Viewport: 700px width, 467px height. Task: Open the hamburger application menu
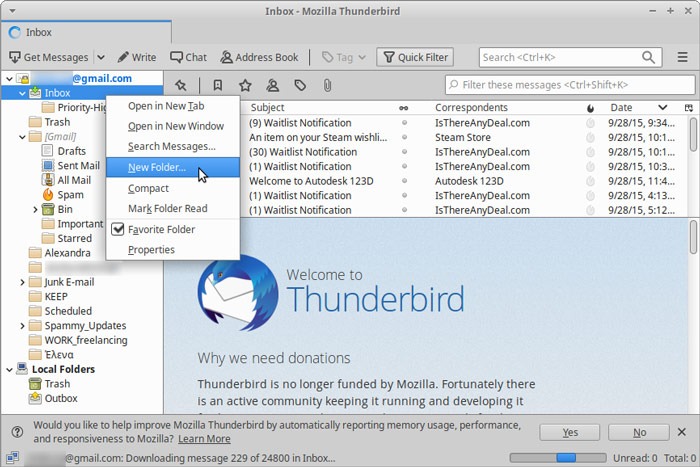(682, 57)
